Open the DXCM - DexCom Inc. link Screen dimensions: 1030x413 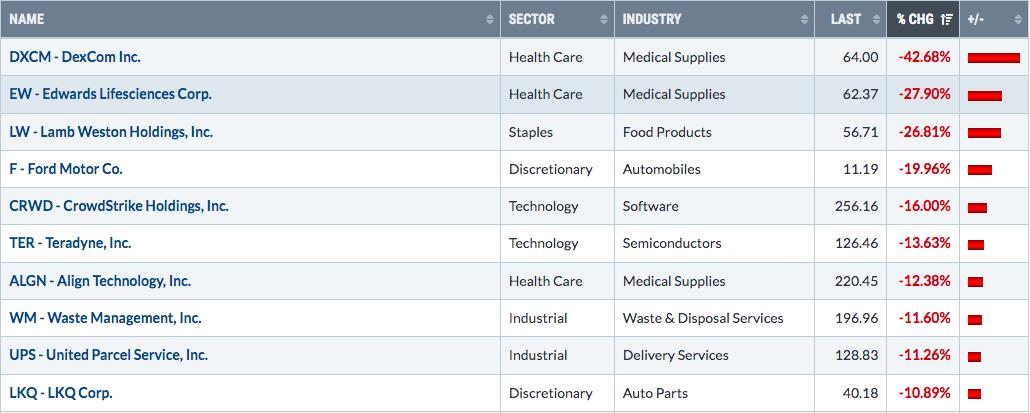[x=75, y=56]
